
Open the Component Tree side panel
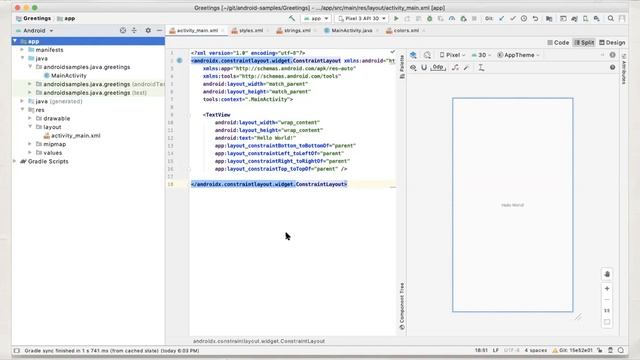tap(402, 306)
